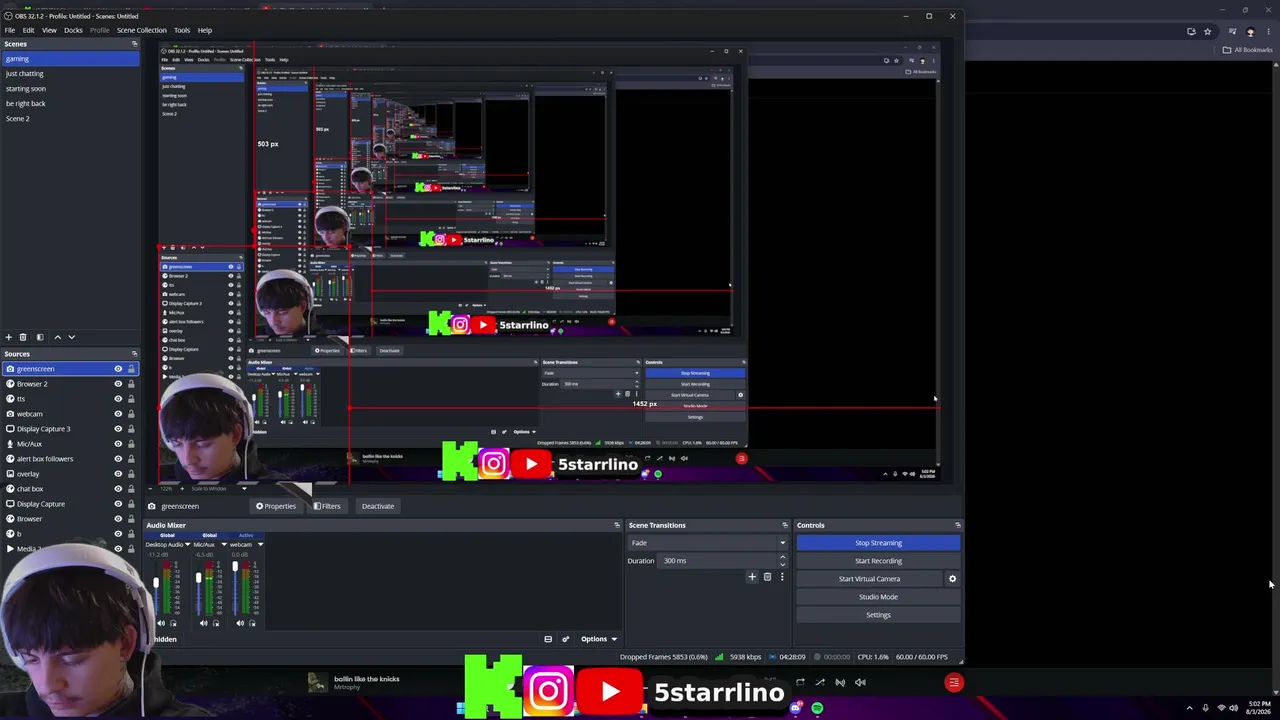Expand Mic/Aux mixer options arrow
Screen dimensions: 1280x720
click(224, 544)
